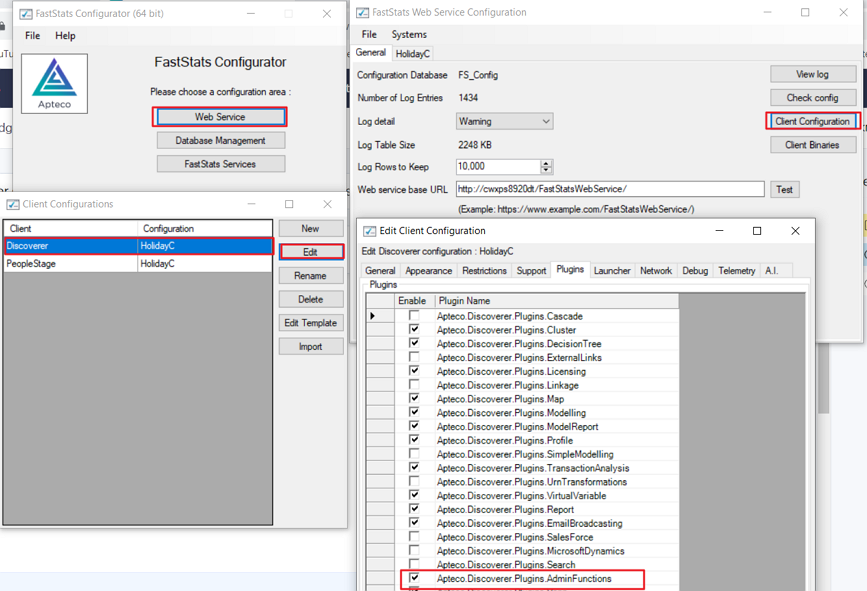Switch to the Support tab
This screenshot has width=867, height=591.
(531, 270)
